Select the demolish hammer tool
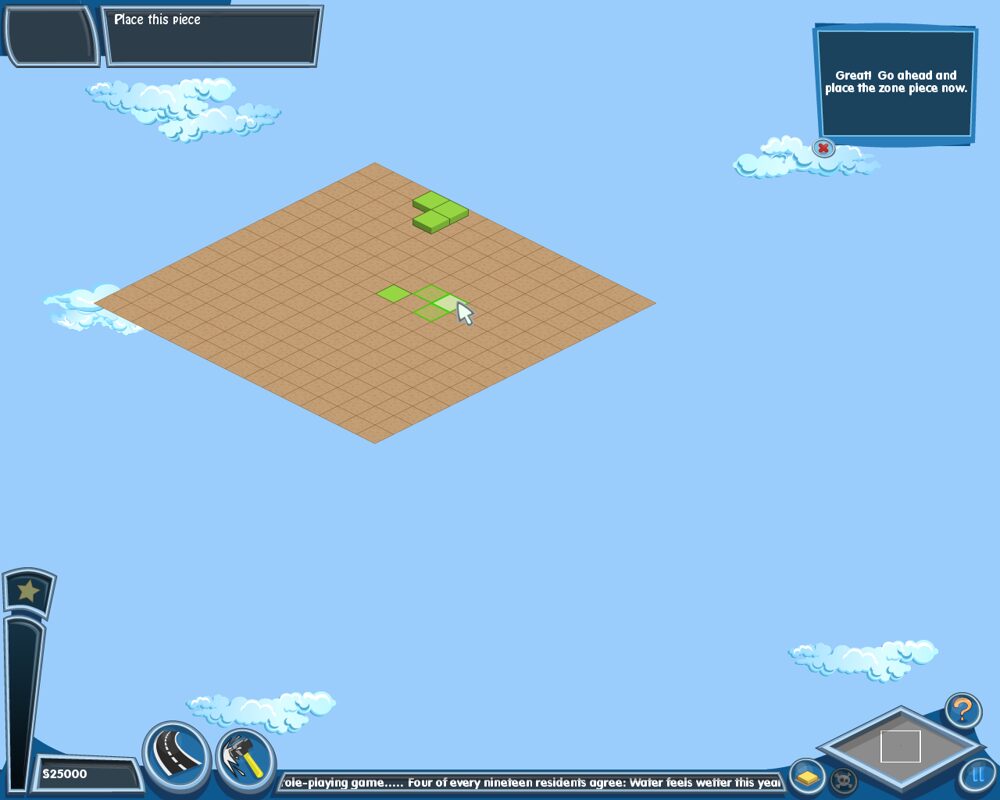1000x800 pixels. [245, 757]
